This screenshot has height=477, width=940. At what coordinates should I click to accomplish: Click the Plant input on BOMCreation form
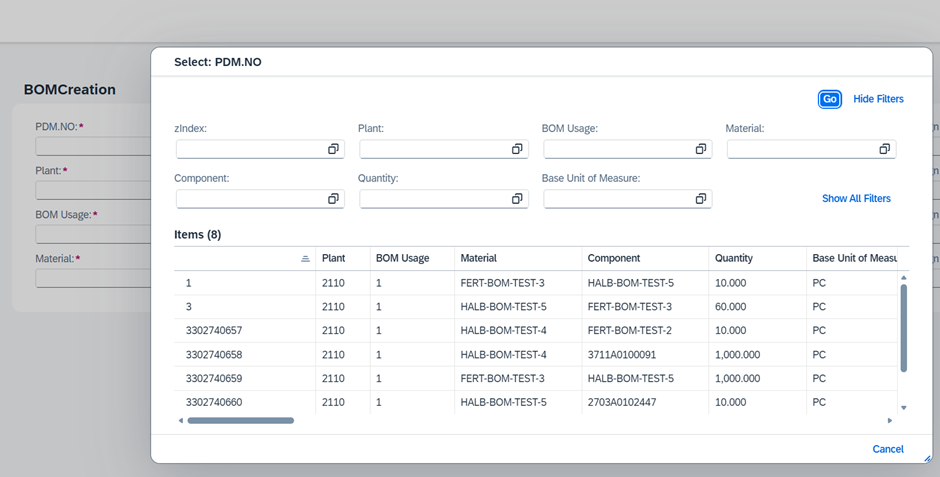[93, 190]
